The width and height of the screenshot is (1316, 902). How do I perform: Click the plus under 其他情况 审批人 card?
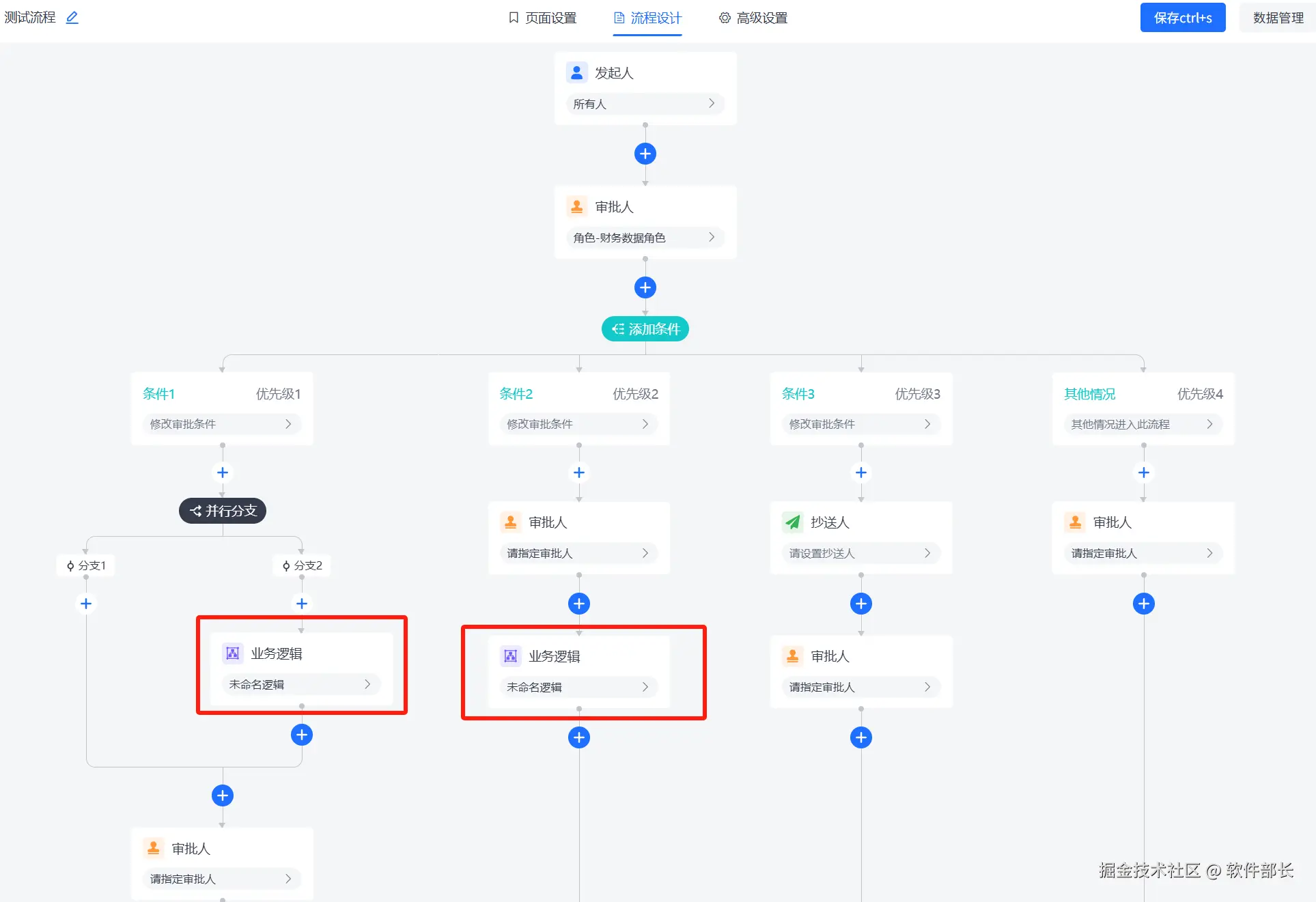pos(1143,604)
